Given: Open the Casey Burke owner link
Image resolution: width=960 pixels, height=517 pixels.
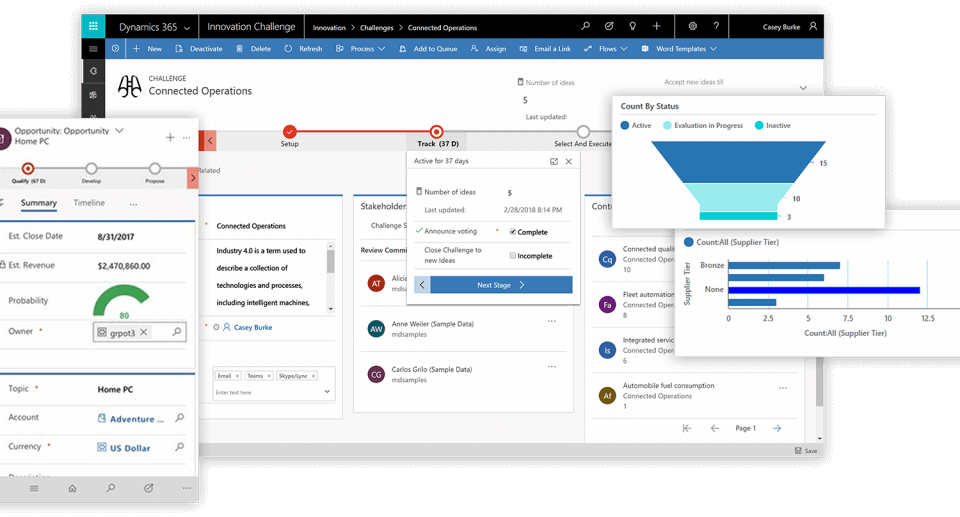Looking at the screenshot, I should pyautogui.click(x=252, y=327).
